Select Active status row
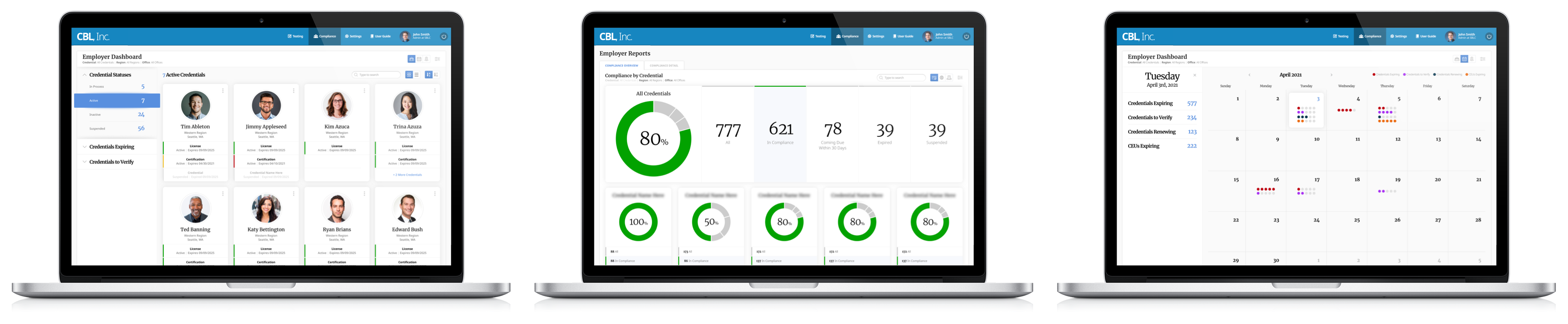The width and height of the screenshot is (1568, 324). (x=117, y=100)
